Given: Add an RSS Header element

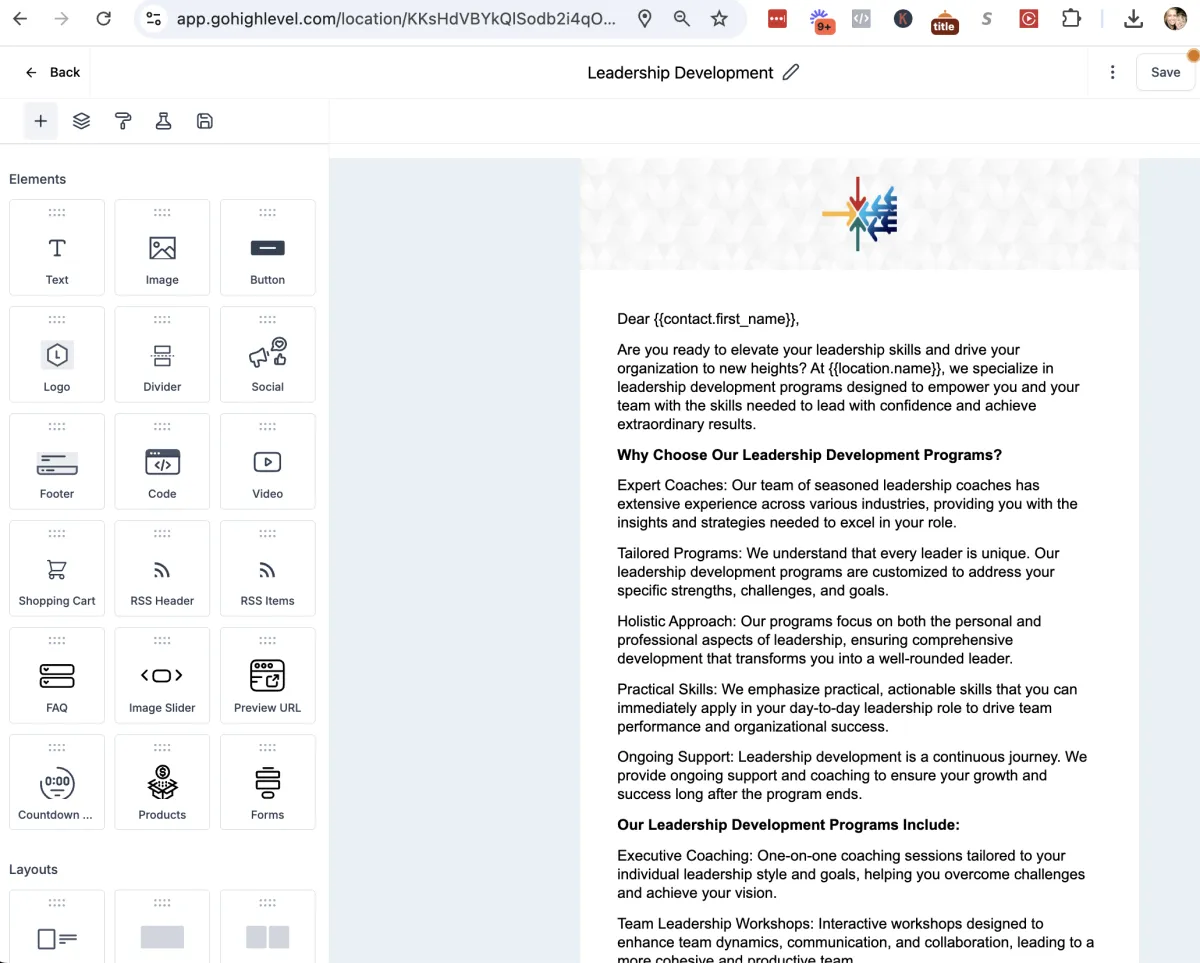Looking at the screenshot, I should [162, 568].
